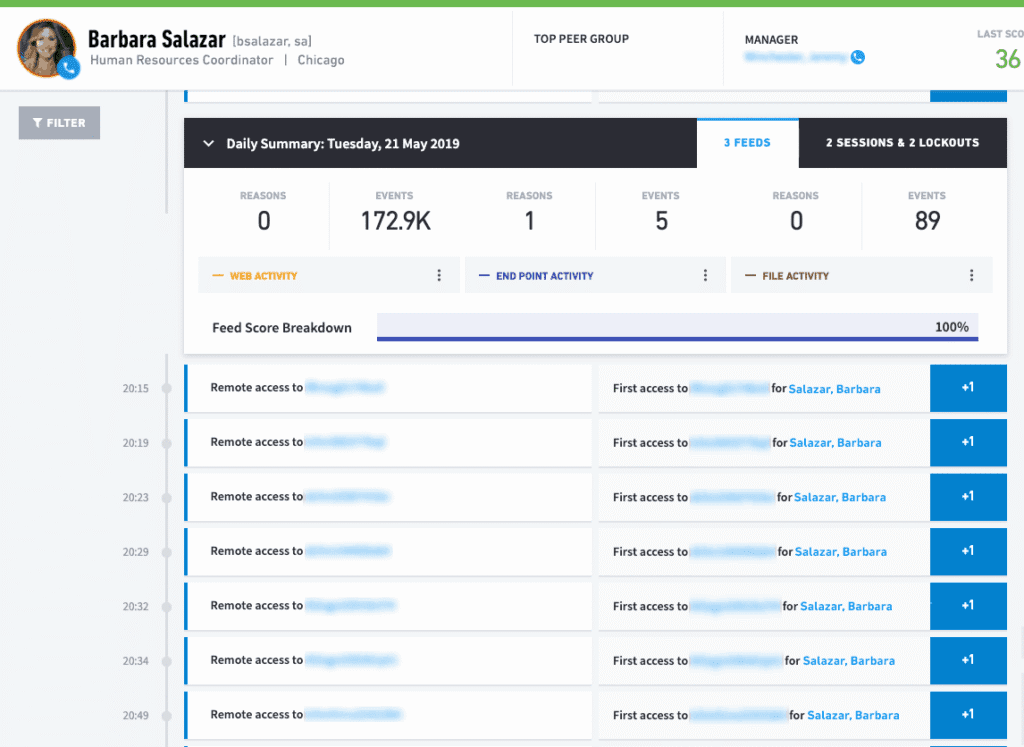Viewport: 1024px width, 747px height.
Task: Click the +1 score button for 20:23
Action: pyautogui.click(x=968, y=497)
